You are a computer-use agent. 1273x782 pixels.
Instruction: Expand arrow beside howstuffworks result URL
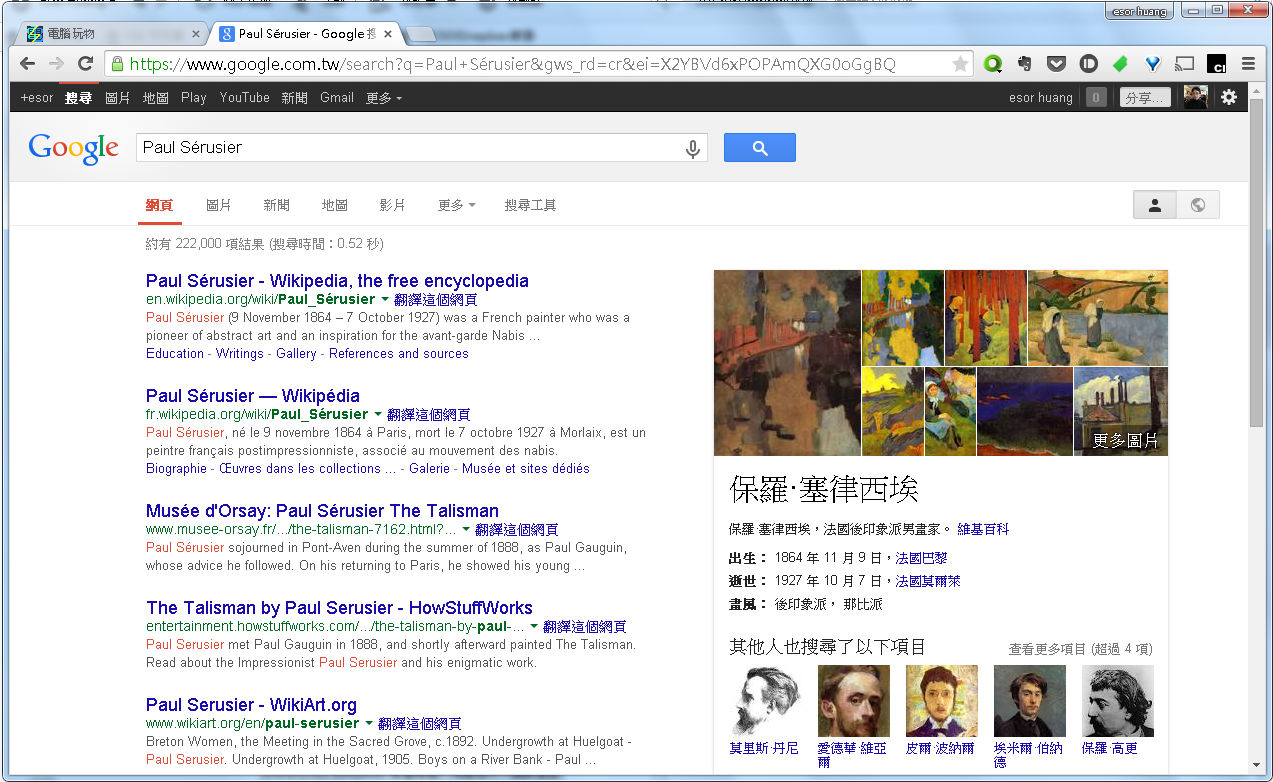(533, 627)
